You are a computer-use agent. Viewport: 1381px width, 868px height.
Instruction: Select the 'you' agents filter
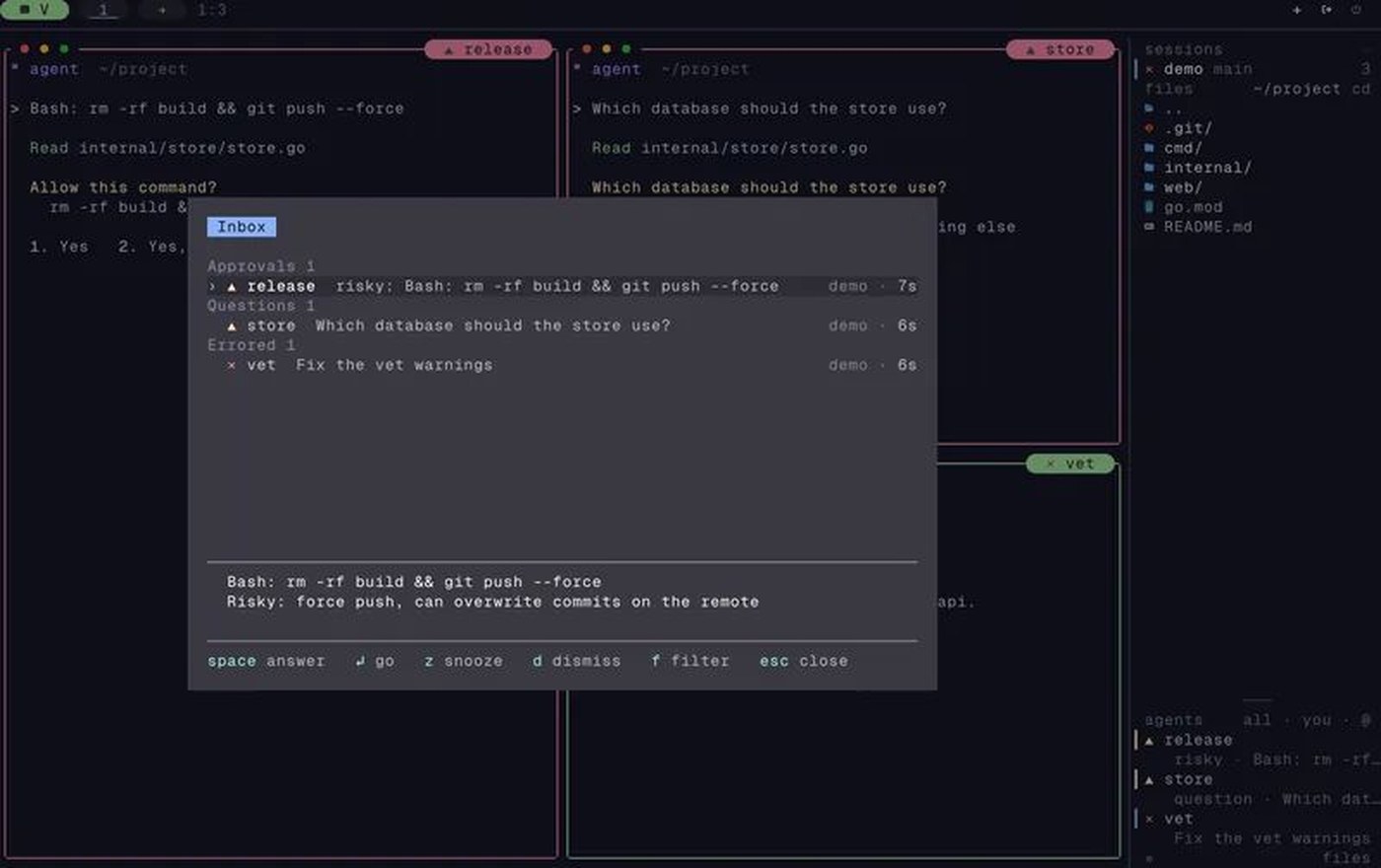pyautogui.click(x=1316, y=720)
